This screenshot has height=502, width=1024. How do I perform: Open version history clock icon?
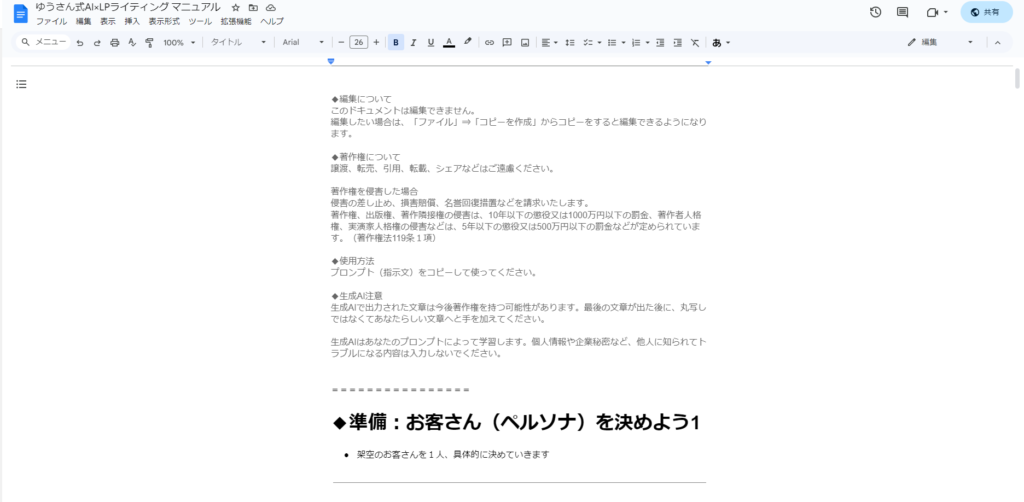coord(875,12)
